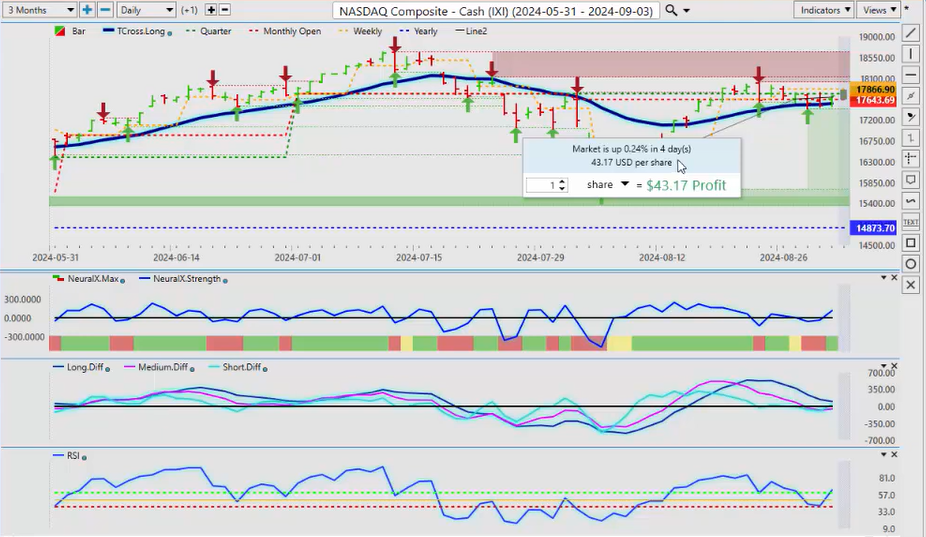Click the blue minus zoom-out button
This screenshot has height=537, width=926.
[x=105, y=9]
